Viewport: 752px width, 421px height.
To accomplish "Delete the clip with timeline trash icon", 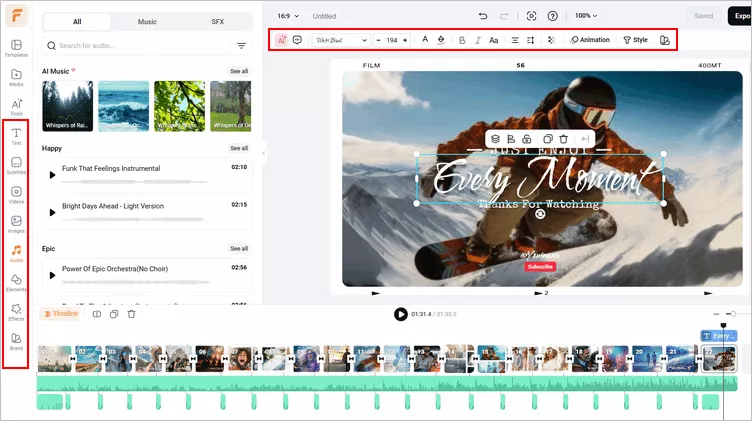I will point(131,314).
